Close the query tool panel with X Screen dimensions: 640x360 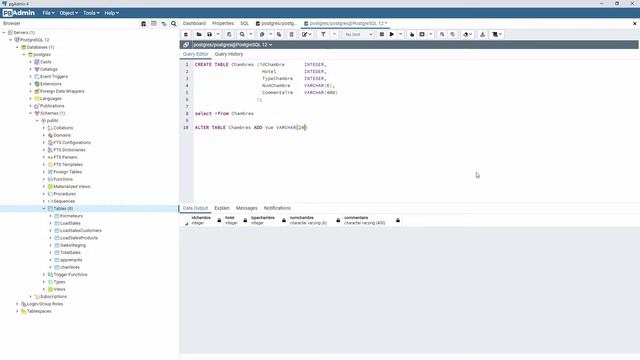tap(634, 24)
